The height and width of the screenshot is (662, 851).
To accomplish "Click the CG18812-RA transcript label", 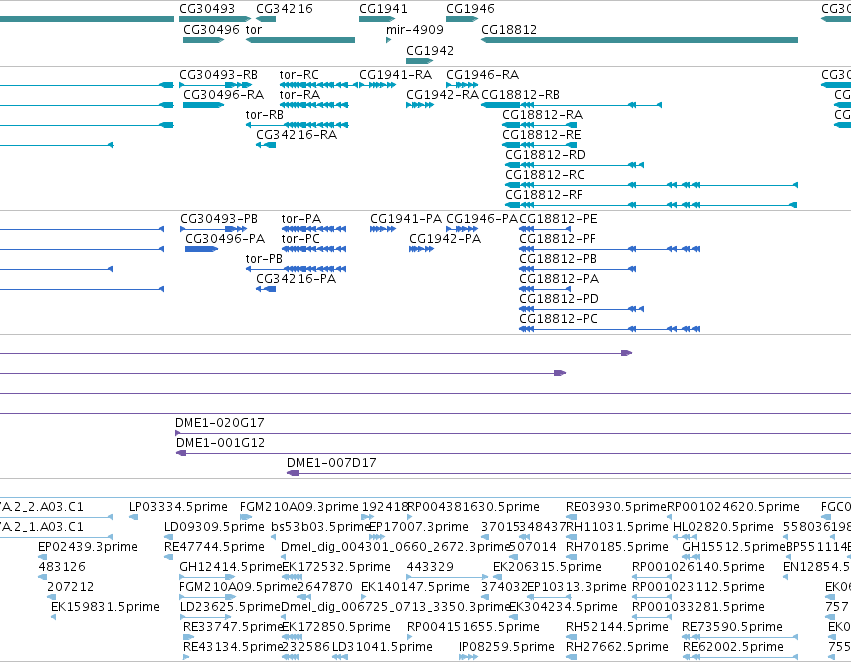I will (542, 115).
